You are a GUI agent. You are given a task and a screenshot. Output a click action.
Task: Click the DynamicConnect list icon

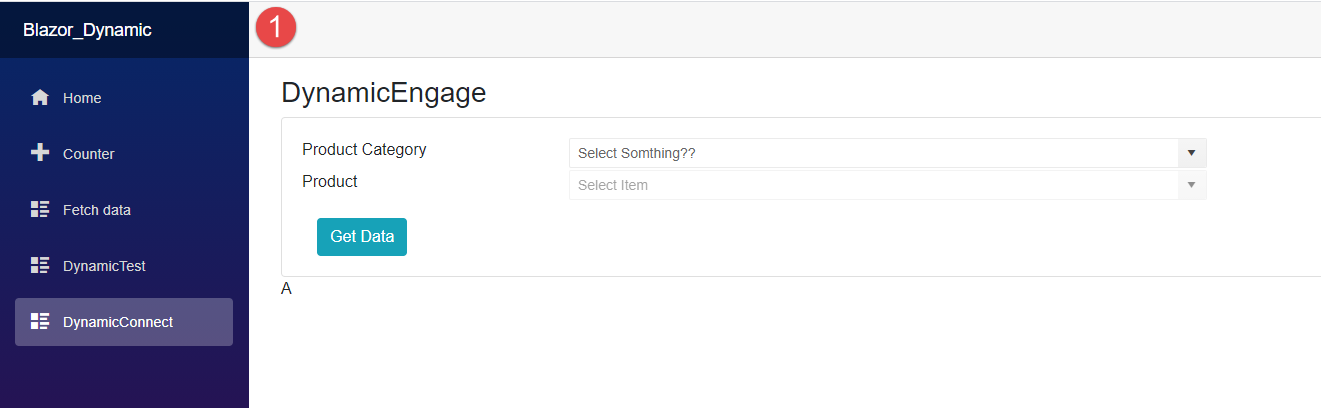pos(40,321)
